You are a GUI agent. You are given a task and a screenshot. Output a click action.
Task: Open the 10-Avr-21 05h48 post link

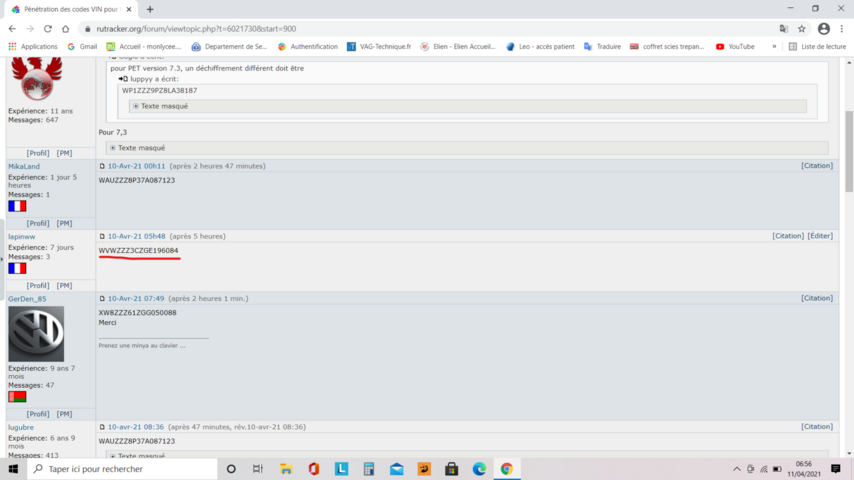click(x=136, y=236)
